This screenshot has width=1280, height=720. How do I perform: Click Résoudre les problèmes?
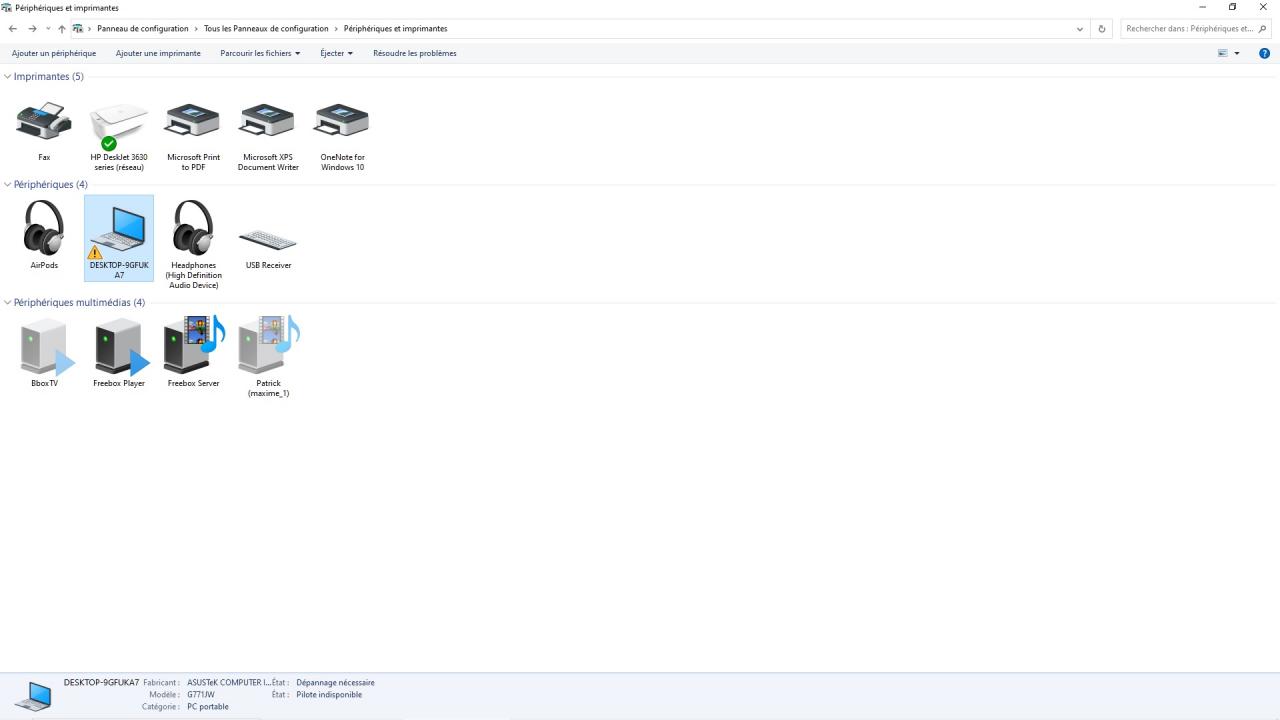[x=415, y=53]
